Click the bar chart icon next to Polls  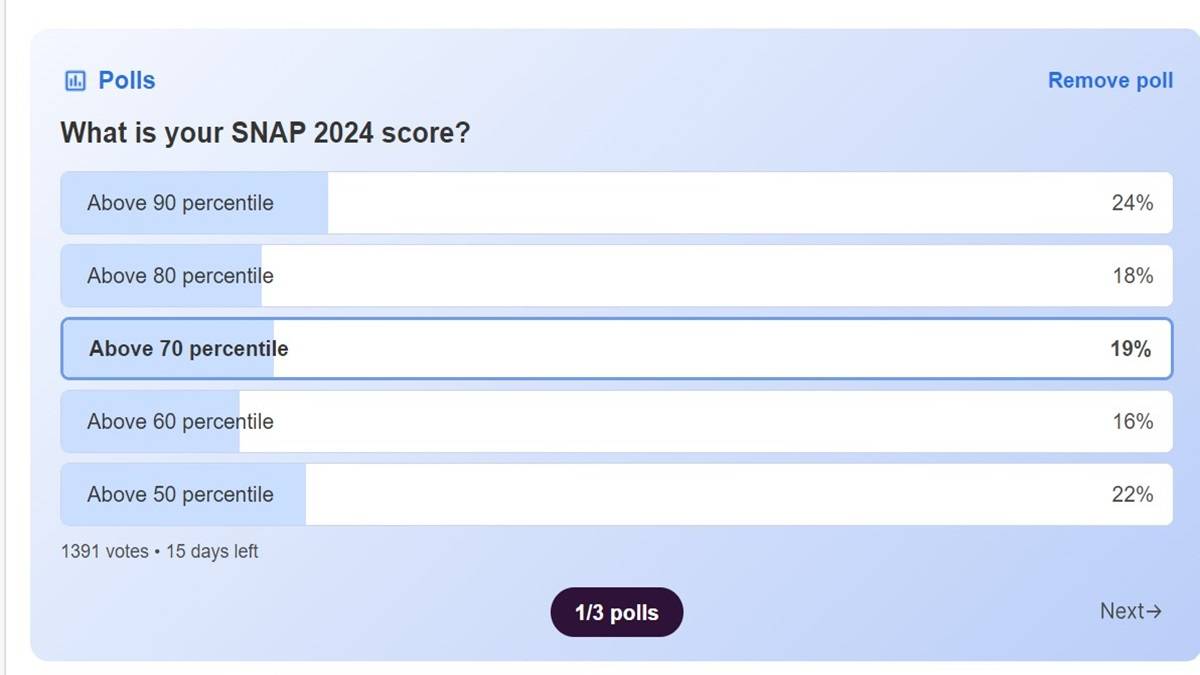[x=75, y=80]
